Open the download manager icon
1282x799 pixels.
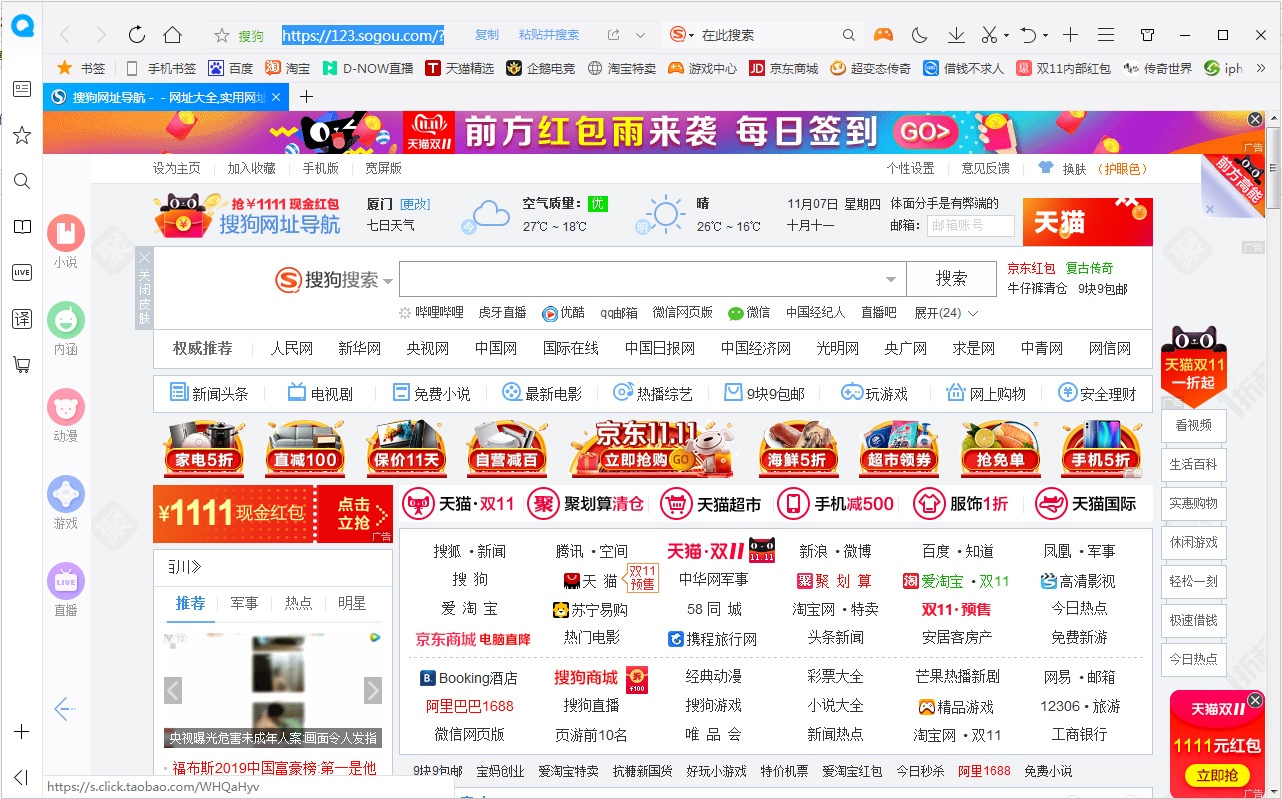(956, 33)
